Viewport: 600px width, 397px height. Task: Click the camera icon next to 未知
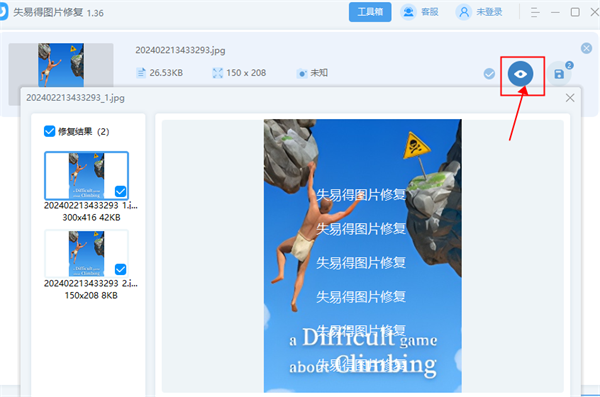coord(302,73)
